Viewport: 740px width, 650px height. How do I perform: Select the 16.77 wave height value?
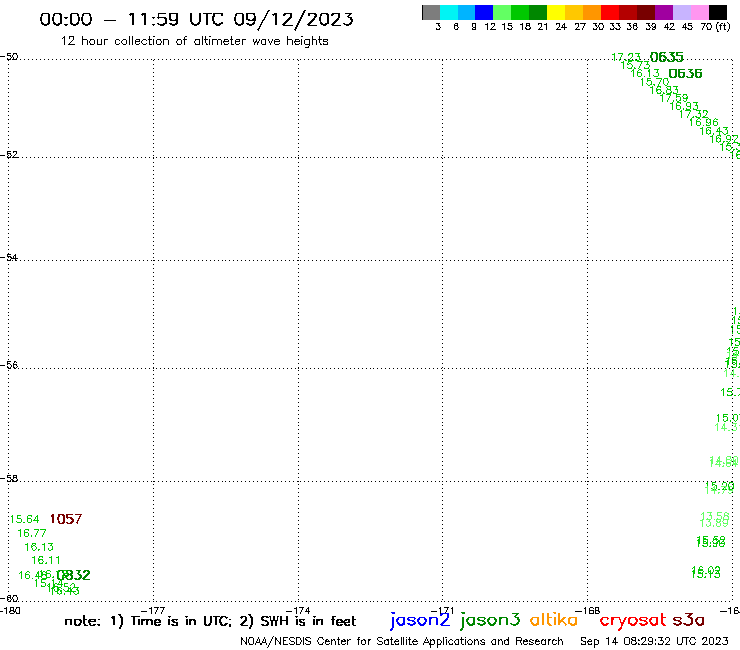coord(32,533)
